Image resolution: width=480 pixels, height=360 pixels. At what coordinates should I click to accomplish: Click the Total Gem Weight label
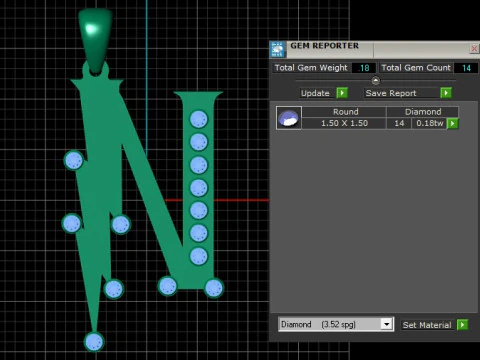tap(311, 68)
